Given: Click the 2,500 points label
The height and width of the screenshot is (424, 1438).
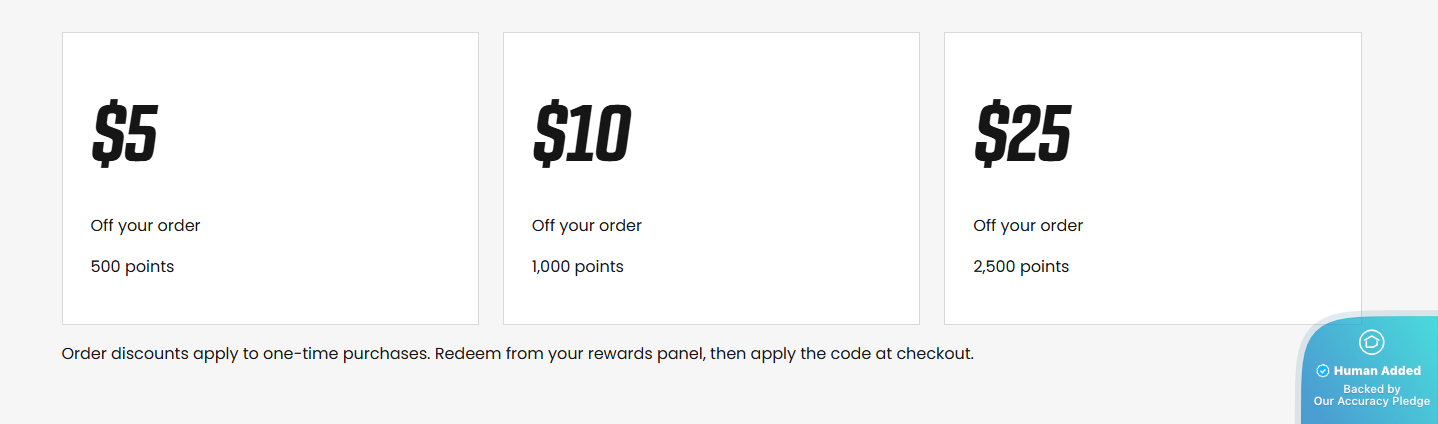Looking at the screenshot, I should click(1021, 267).
